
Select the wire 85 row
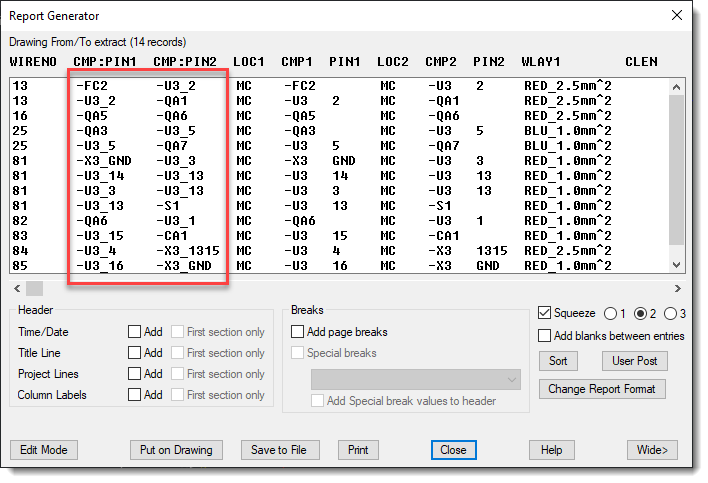click(339, 265)
